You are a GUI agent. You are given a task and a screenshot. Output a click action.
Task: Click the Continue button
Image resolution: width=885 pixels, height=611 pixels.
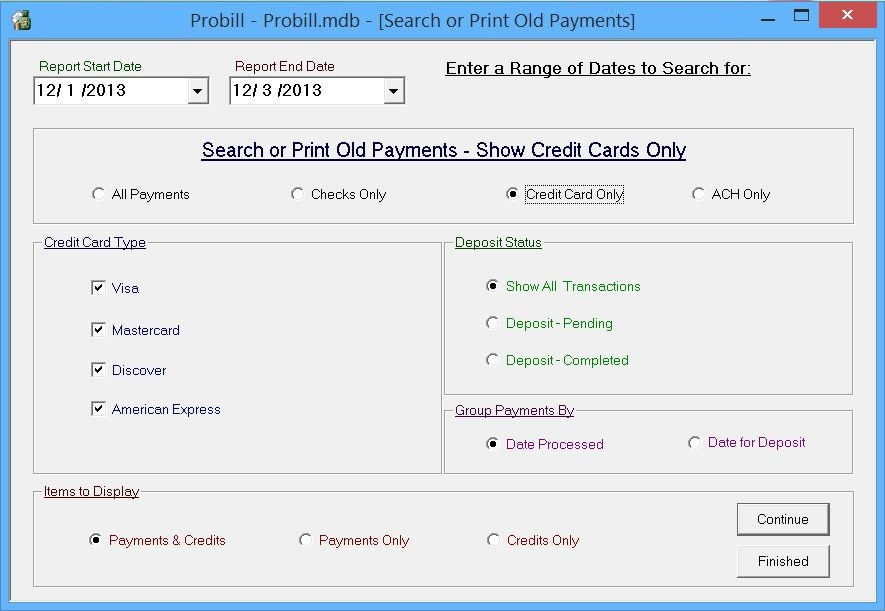(782, 519)
